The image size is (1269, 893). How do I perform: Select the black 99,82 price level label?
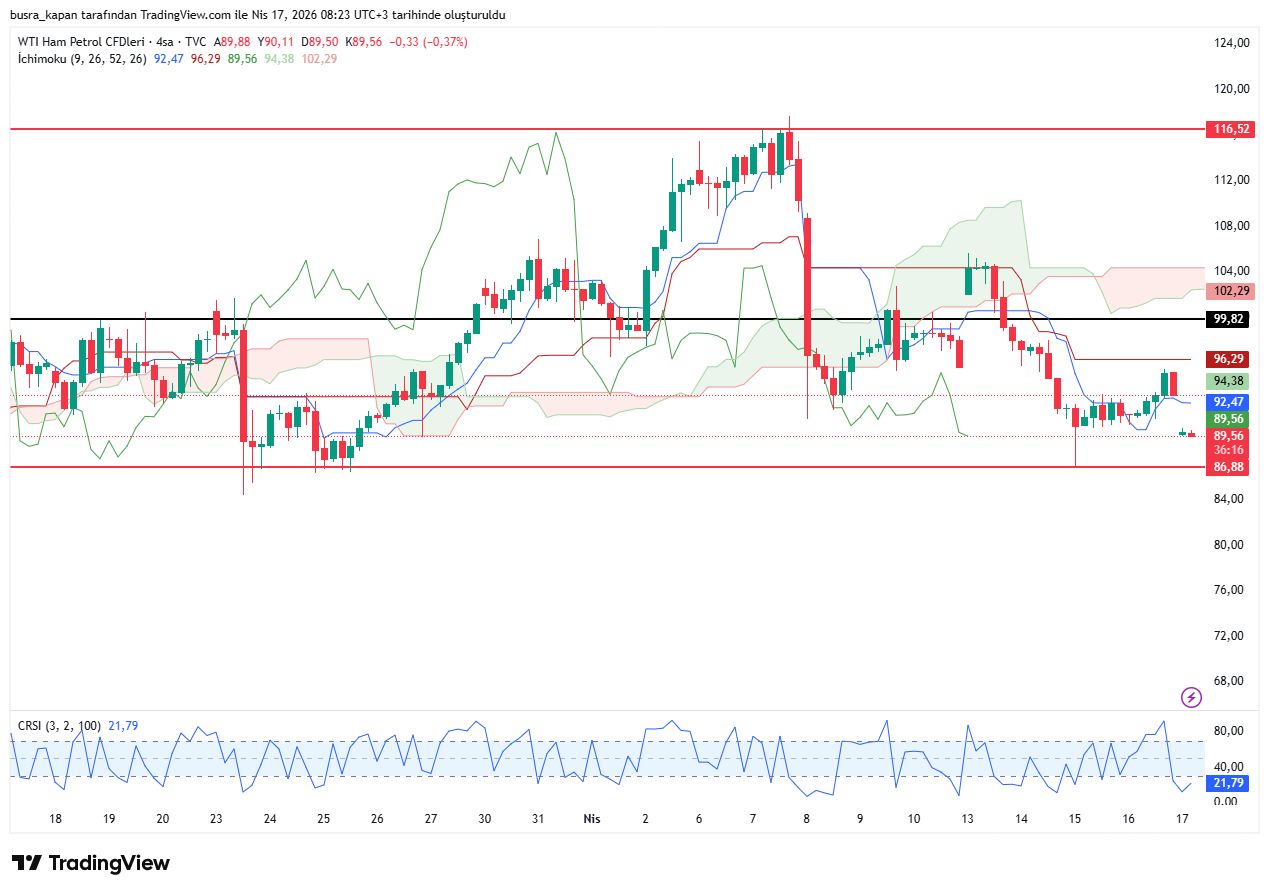pos(1232,319)
